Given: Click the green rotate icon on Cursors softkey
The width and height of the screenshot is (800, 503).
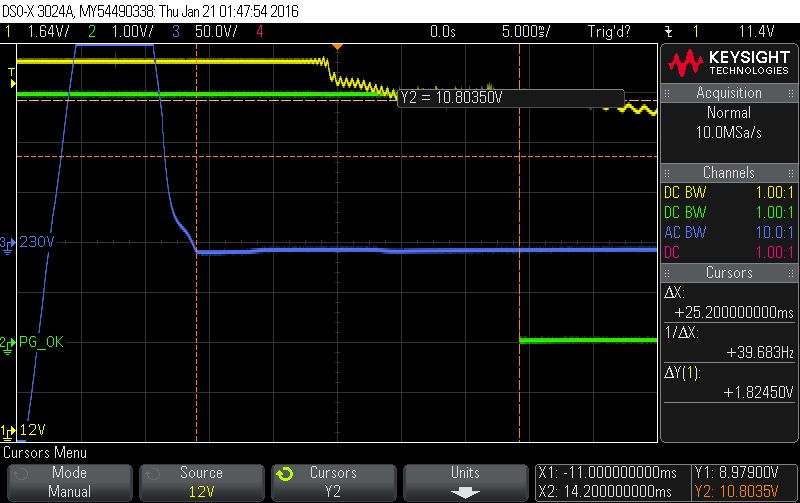Looking at the screenshot, I should (285, 474).
